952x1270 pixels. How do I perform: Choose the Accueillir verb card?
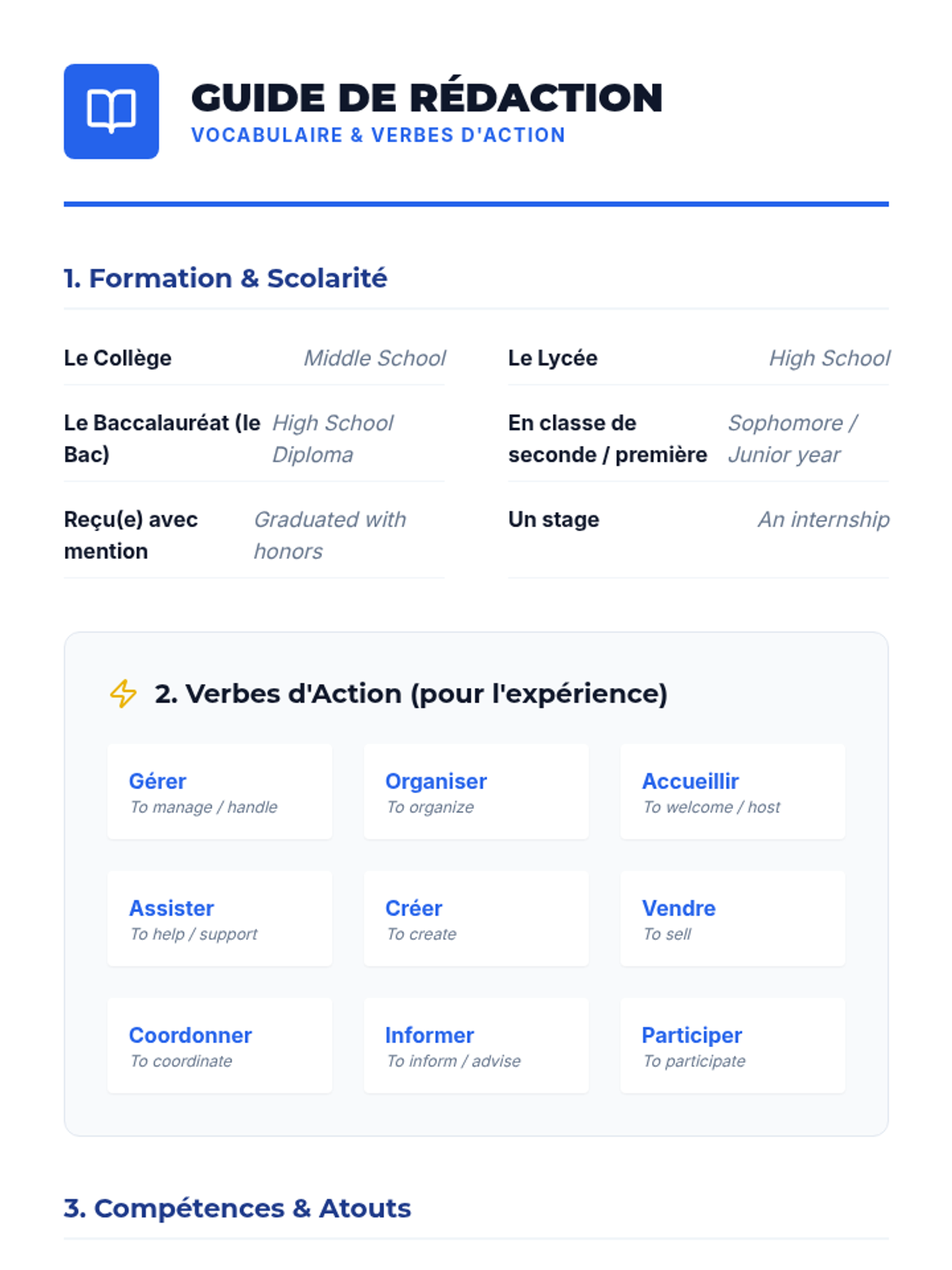click(732, 792)
